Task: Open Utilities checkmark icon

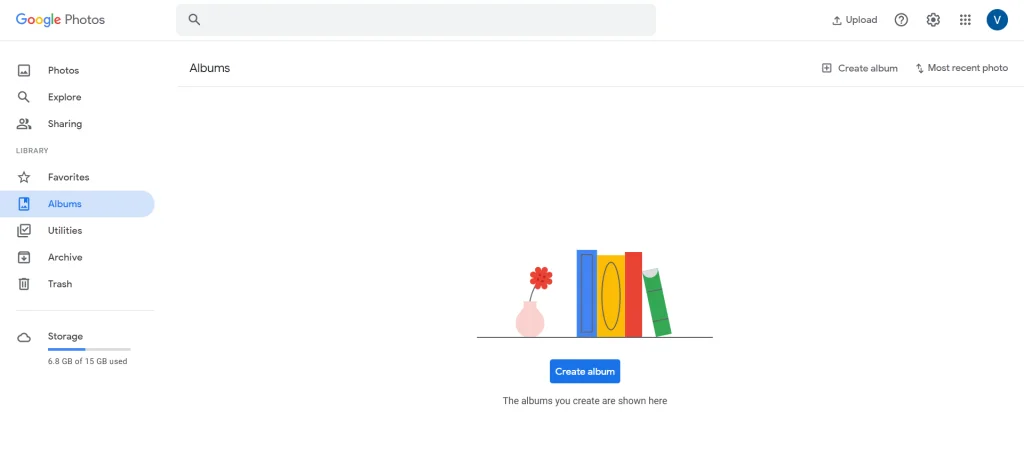Action: pyautogui.click(x=24, y=230)
